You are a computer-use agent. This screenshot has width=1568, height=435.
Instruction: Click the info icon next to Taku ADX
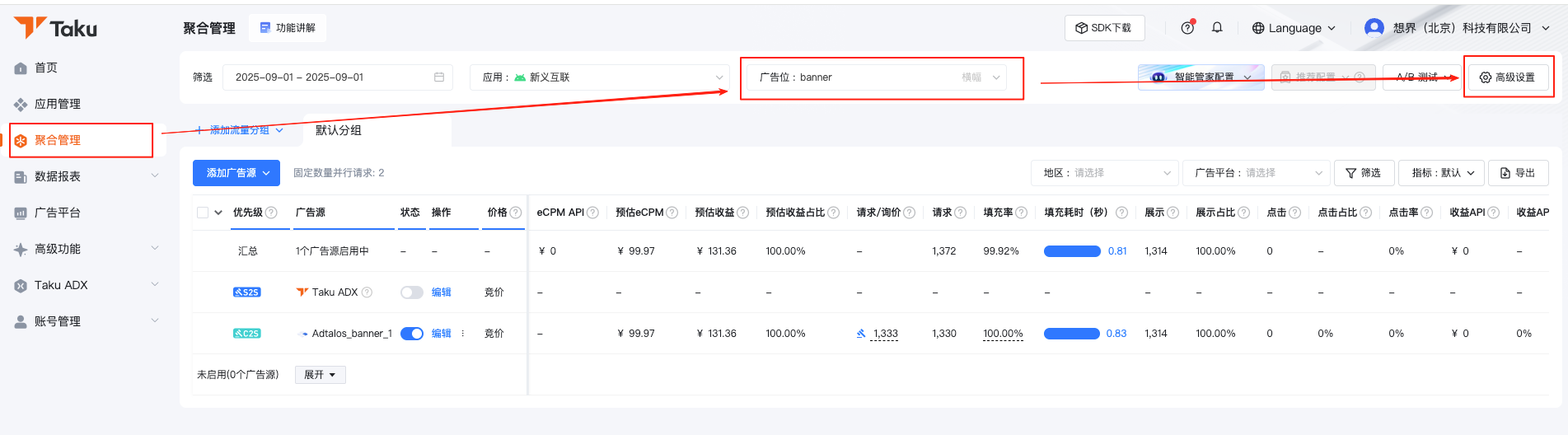(367, 292)
